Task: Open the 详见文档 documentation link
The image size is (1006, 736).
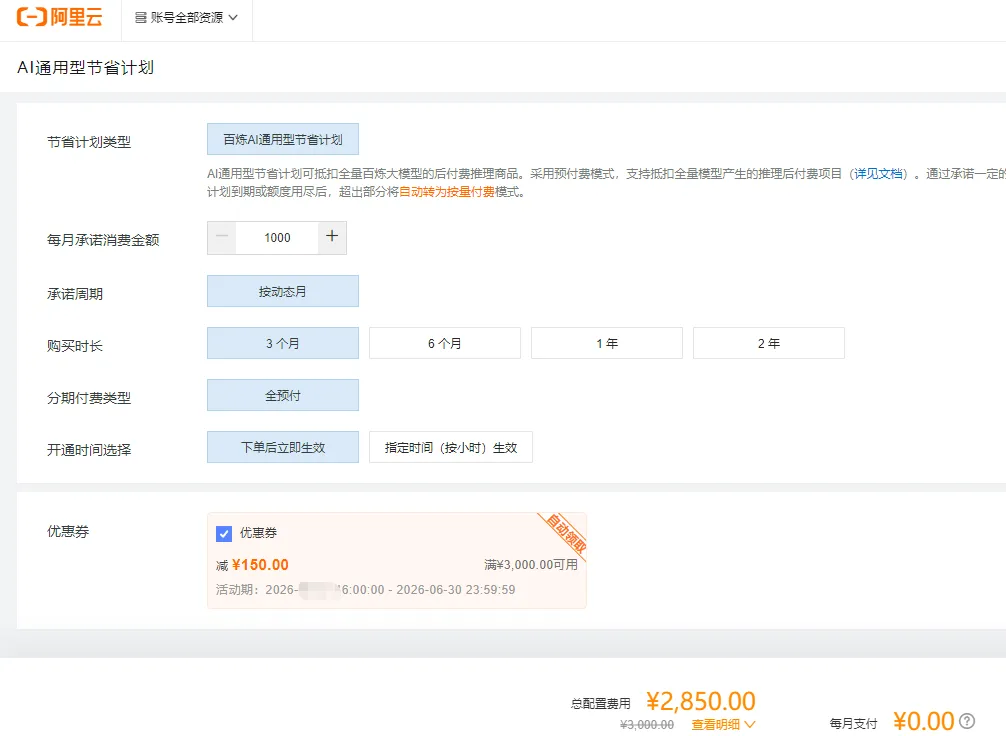Action: [878, 173]
